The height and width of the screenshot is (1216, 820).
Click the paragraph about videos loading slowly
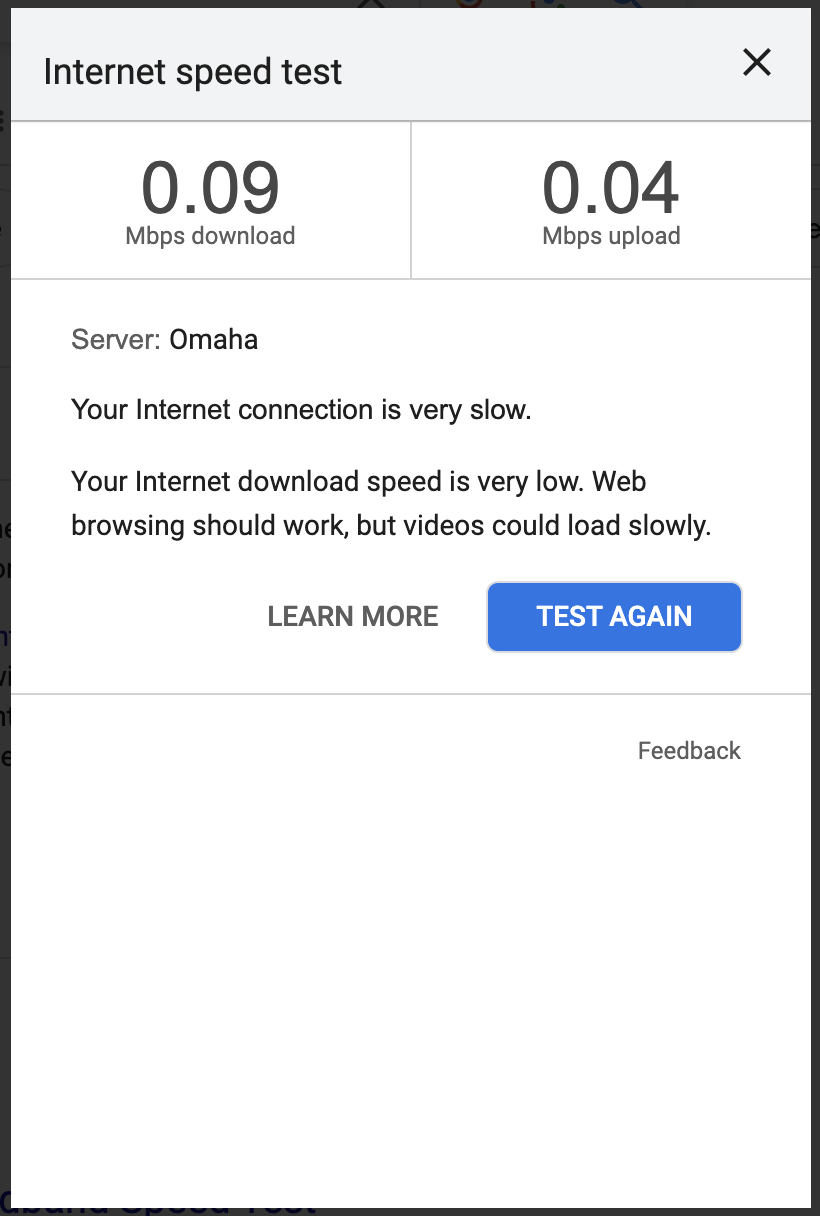coord(391,504)
